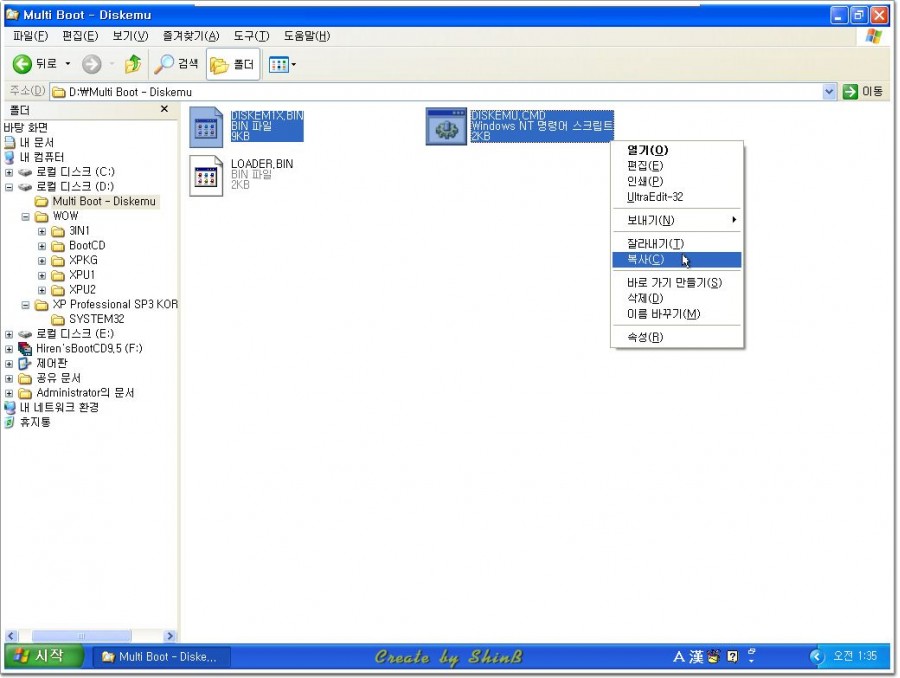Expand the BootCD folder node
The image size is (900, 678).
[x=42, y=246]
